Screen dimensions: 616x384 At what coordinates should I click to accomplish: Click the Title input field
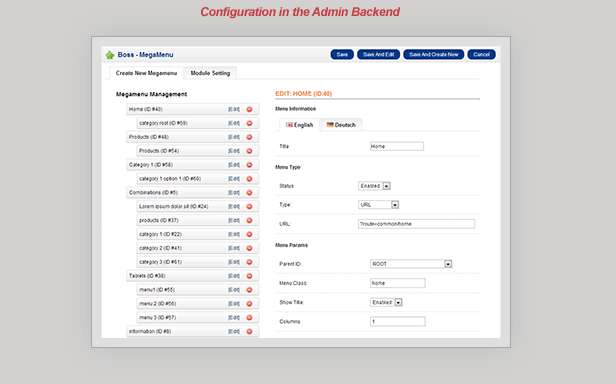pyautogui.click(x=397, y=146)
